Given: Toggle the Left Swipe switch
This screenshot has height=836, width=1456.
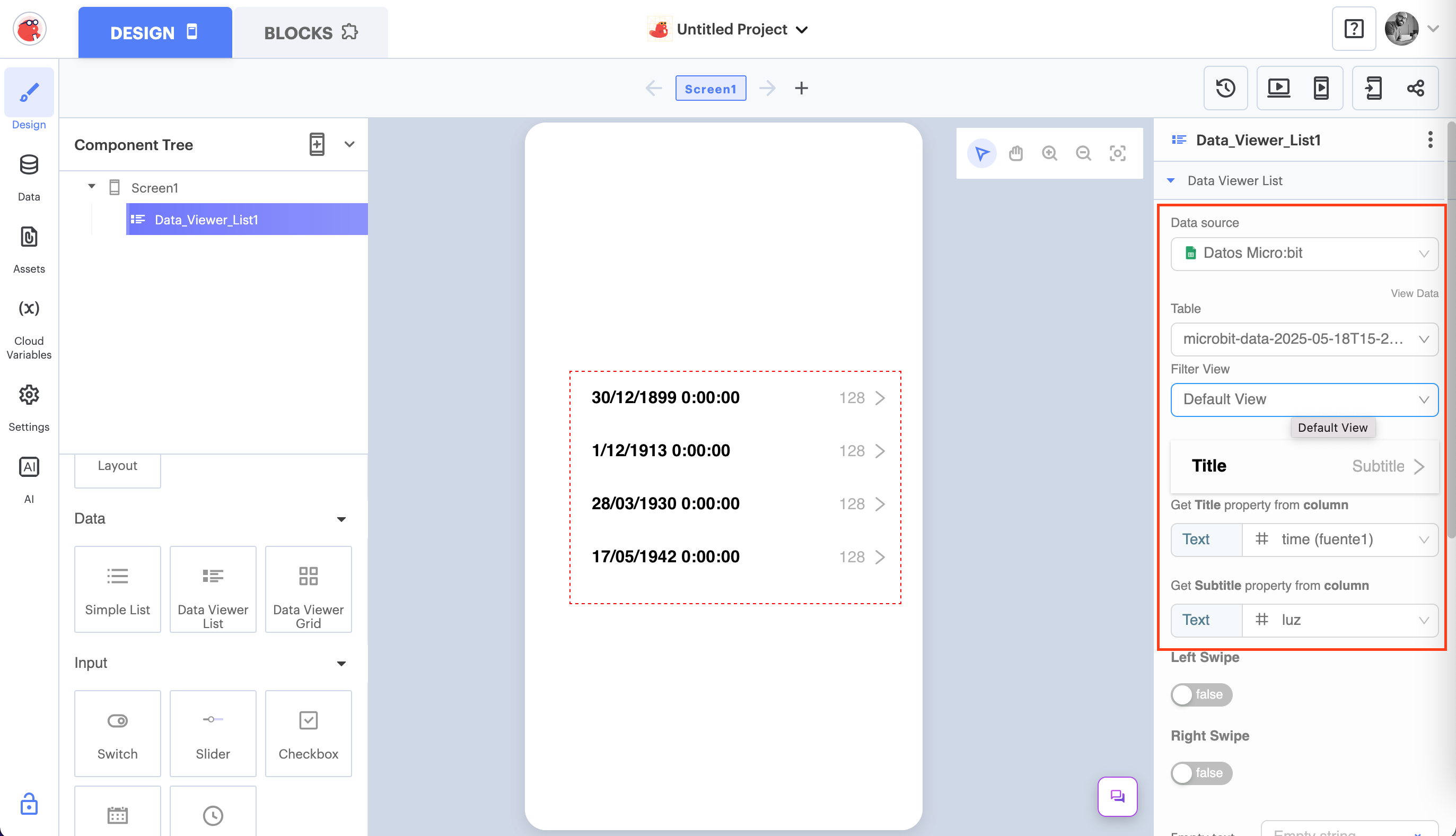Looking at the screenshot, I should pos(1200,695).
